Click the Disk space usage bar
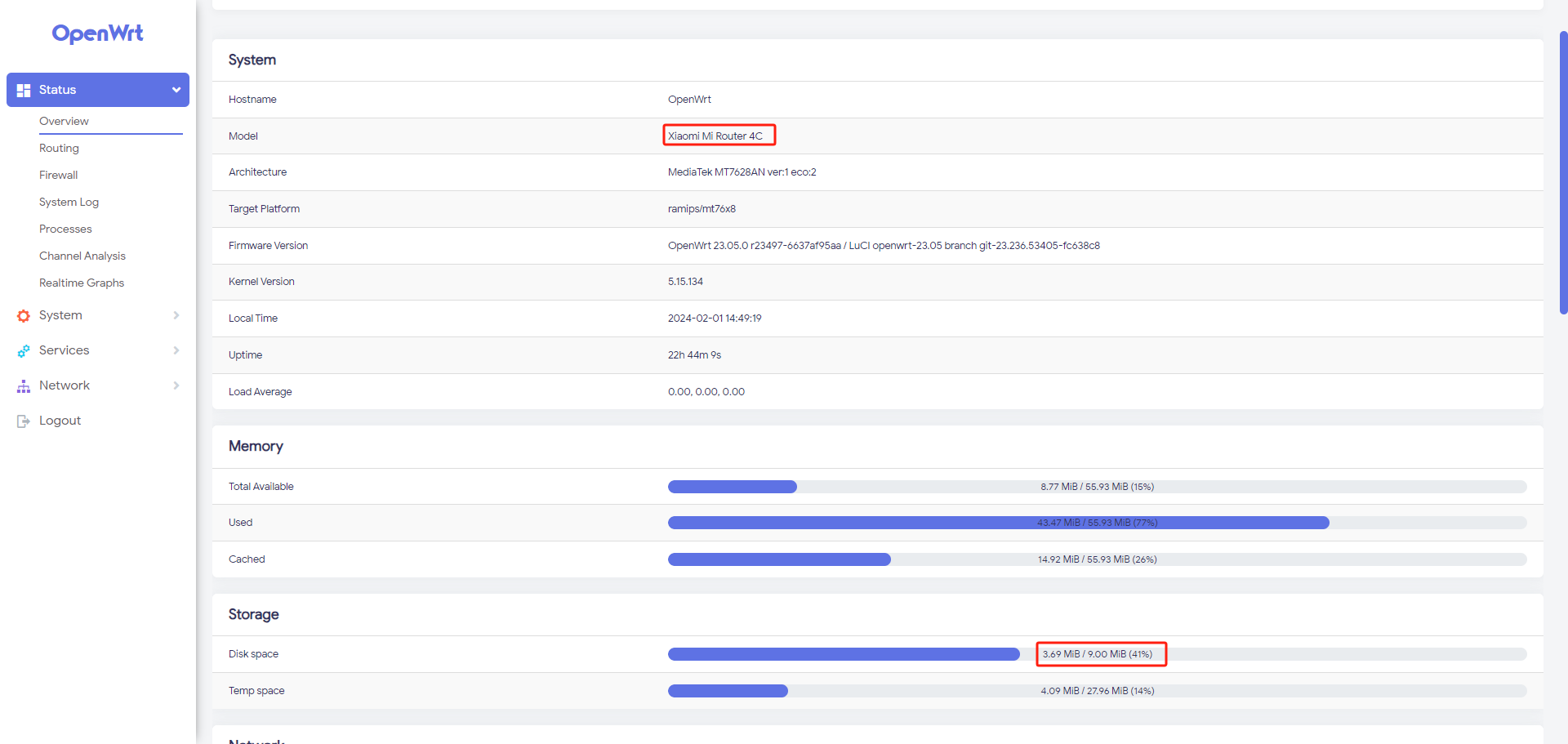Viewport: 1568px width, 744px height. point(843,654)
